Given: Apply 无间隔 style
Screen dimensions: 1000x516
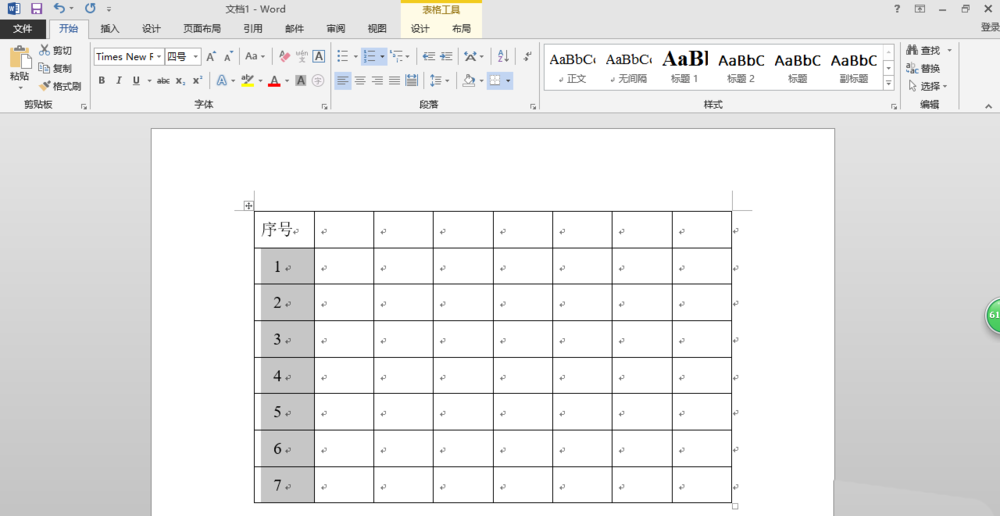Looking at the screenshot, I should (629, 68).
